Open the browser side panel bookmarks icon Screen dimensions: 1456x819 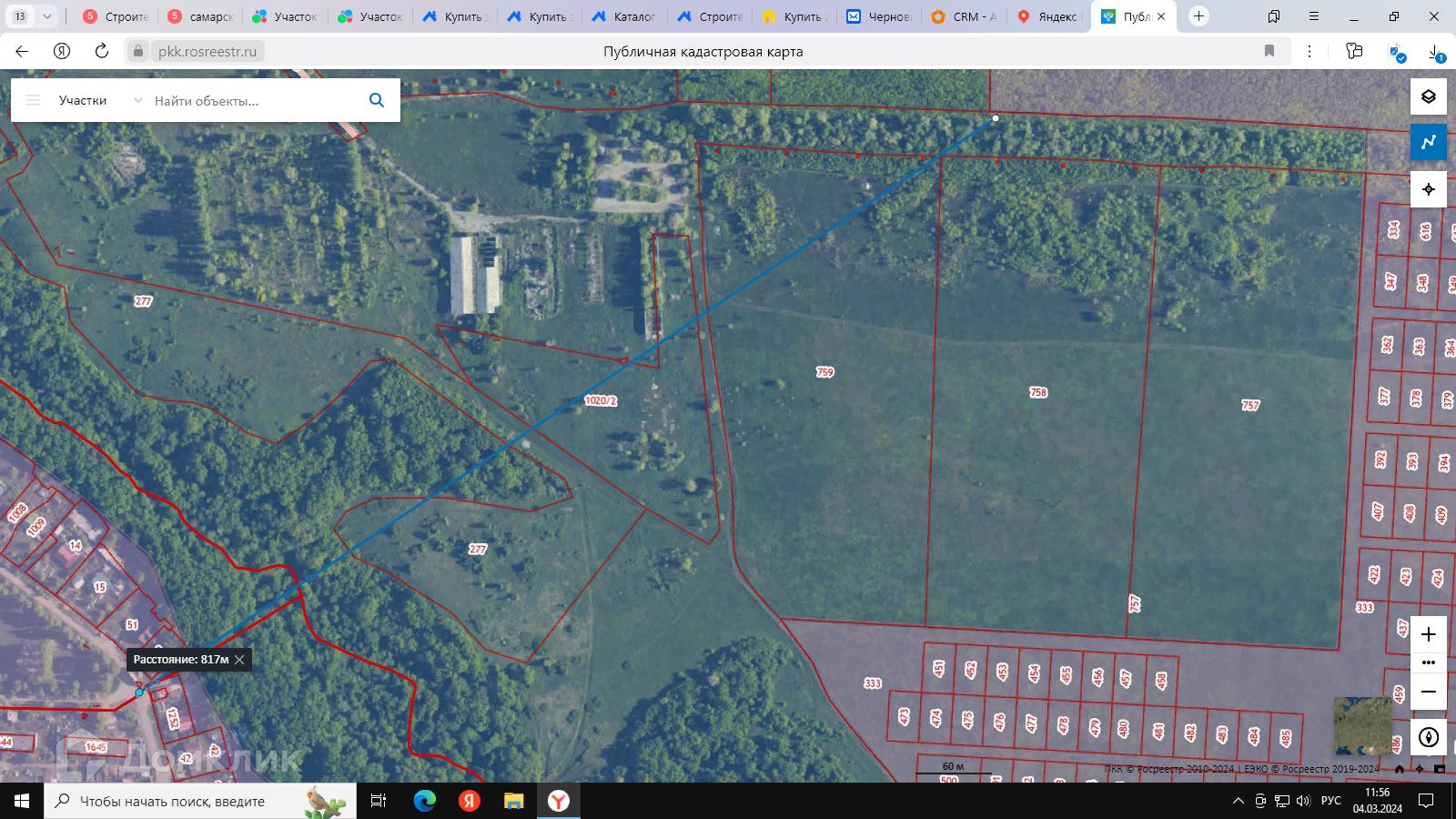(1274, 16)
